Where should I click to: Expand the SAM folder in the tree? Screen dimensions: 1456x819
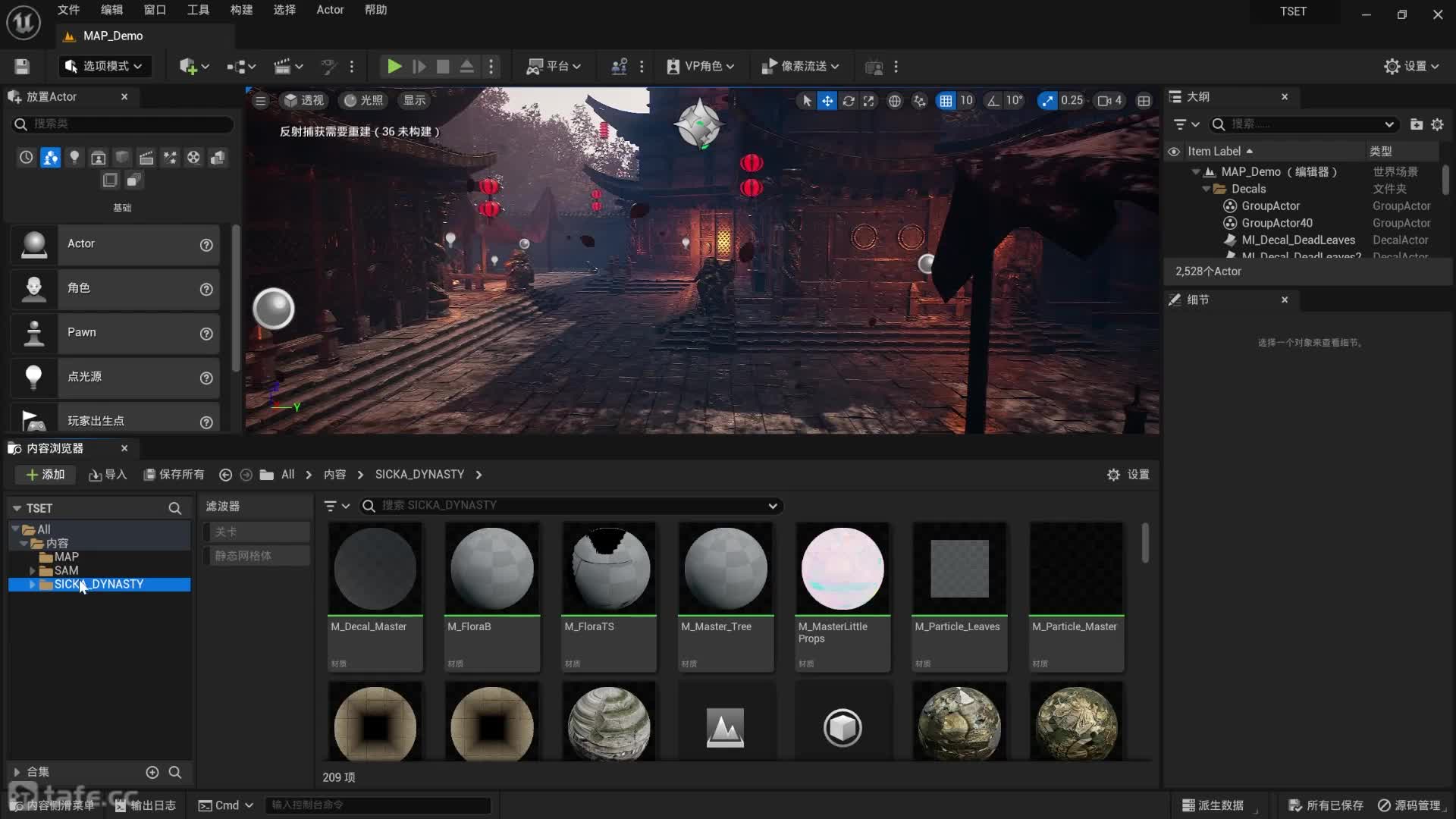(x=33, y=570)
